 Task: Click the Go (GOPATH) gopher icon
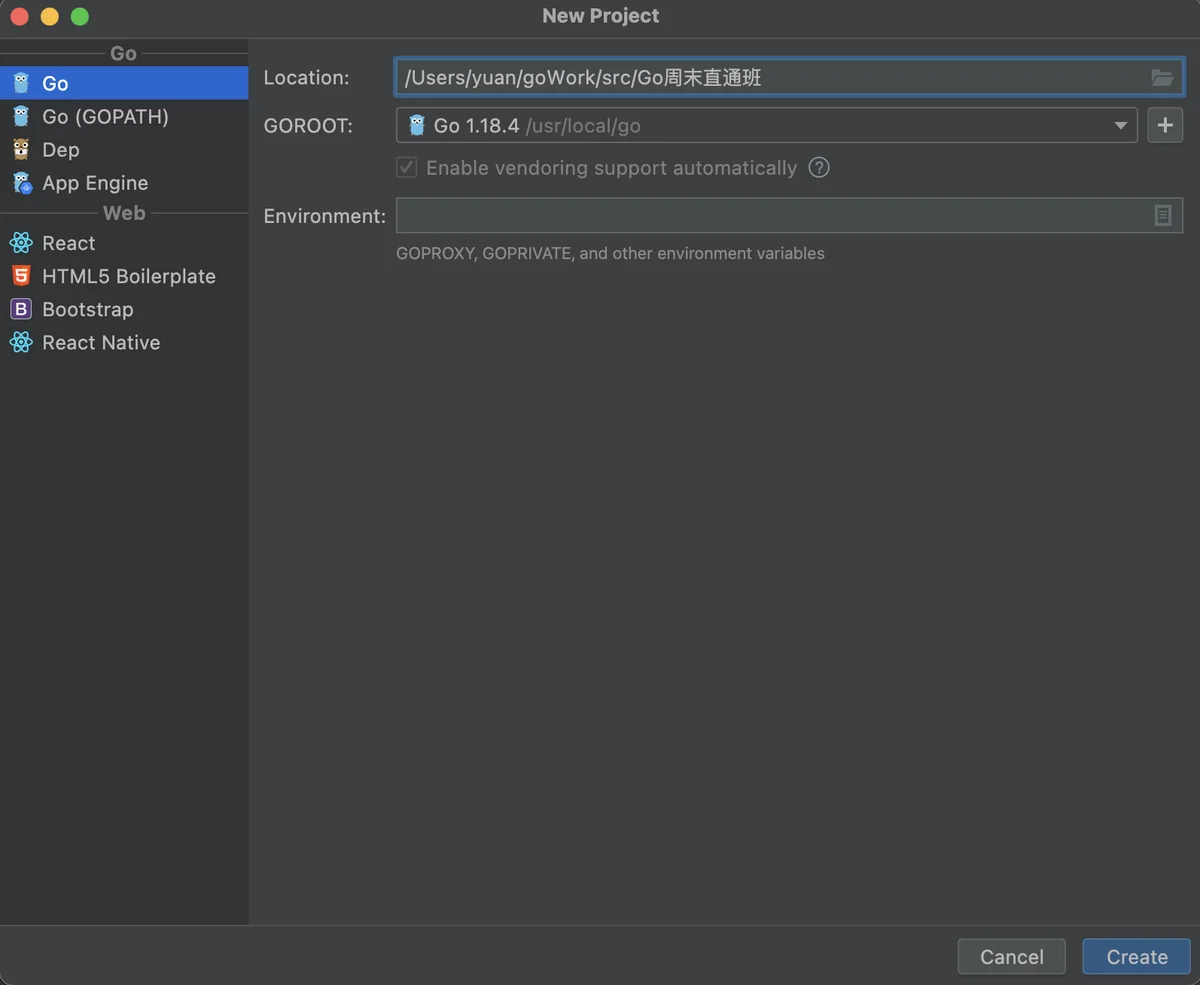(21, 116)
